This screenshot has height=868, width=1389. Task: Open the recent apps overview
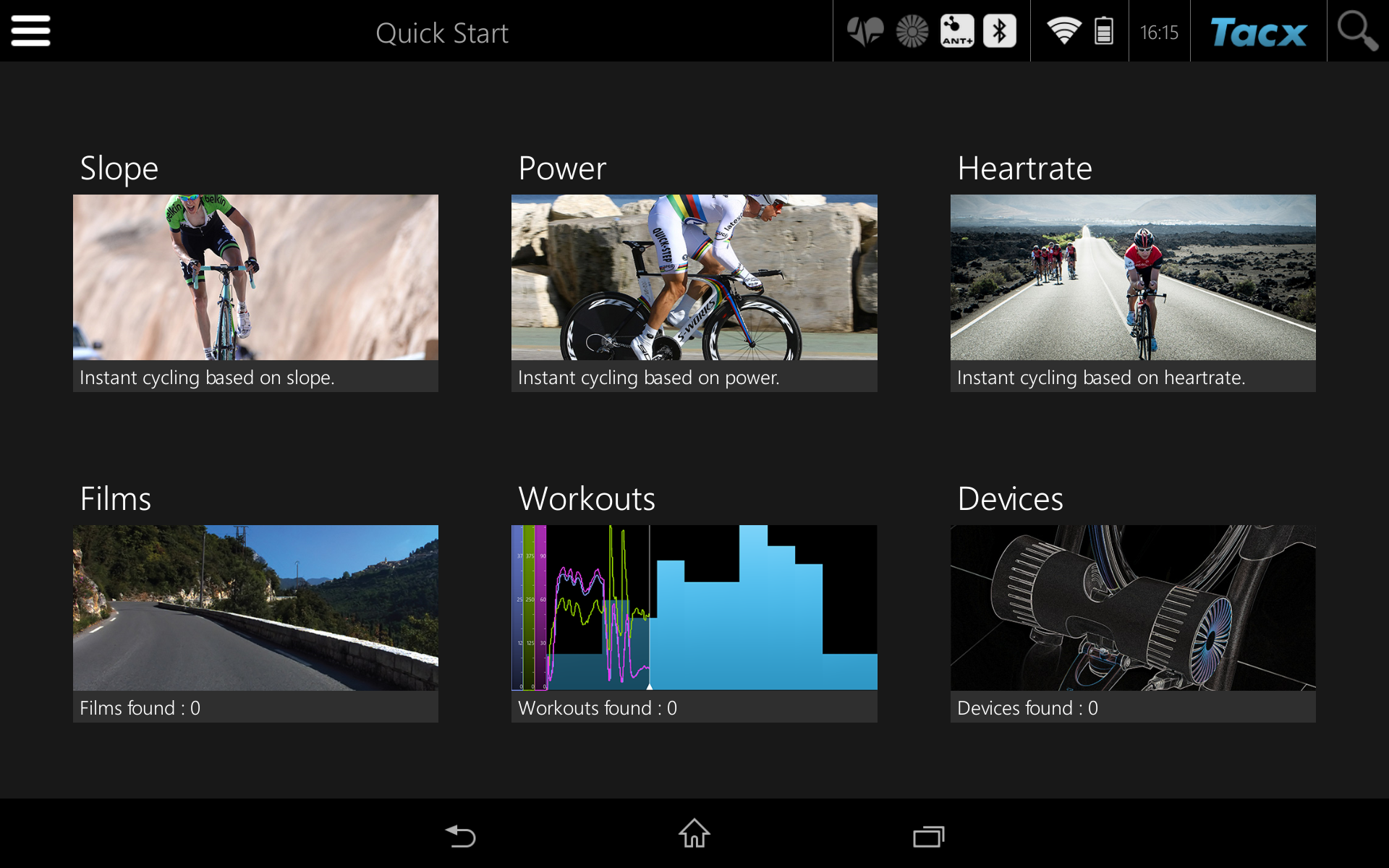pos(928,836)
